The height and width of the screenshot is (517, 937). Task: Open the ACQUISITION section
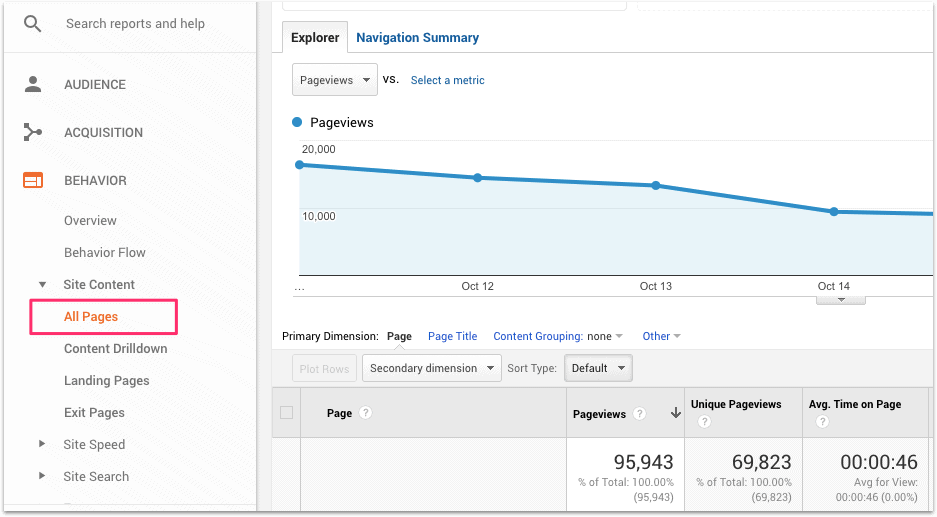[103, 133]
